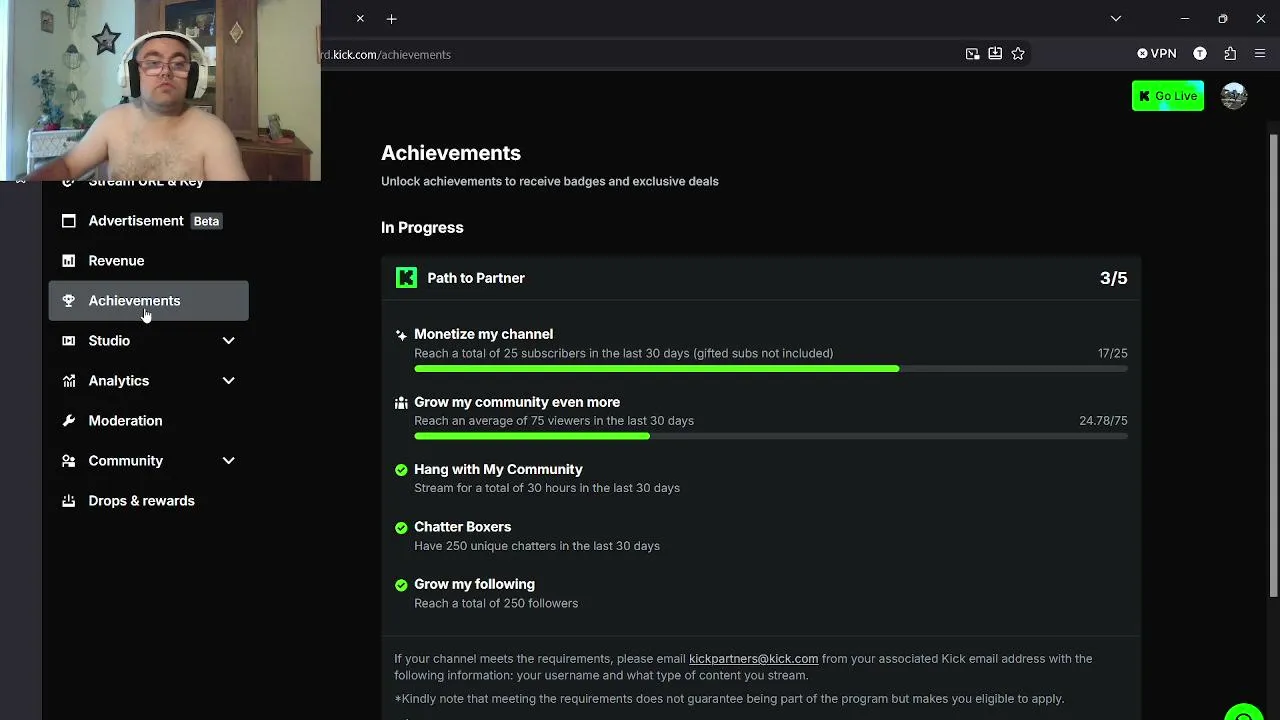The height and width of the screenshot is (720, 1280).
Task: Click the 17/25 subscribers value
Action: tap(1112, 353)
